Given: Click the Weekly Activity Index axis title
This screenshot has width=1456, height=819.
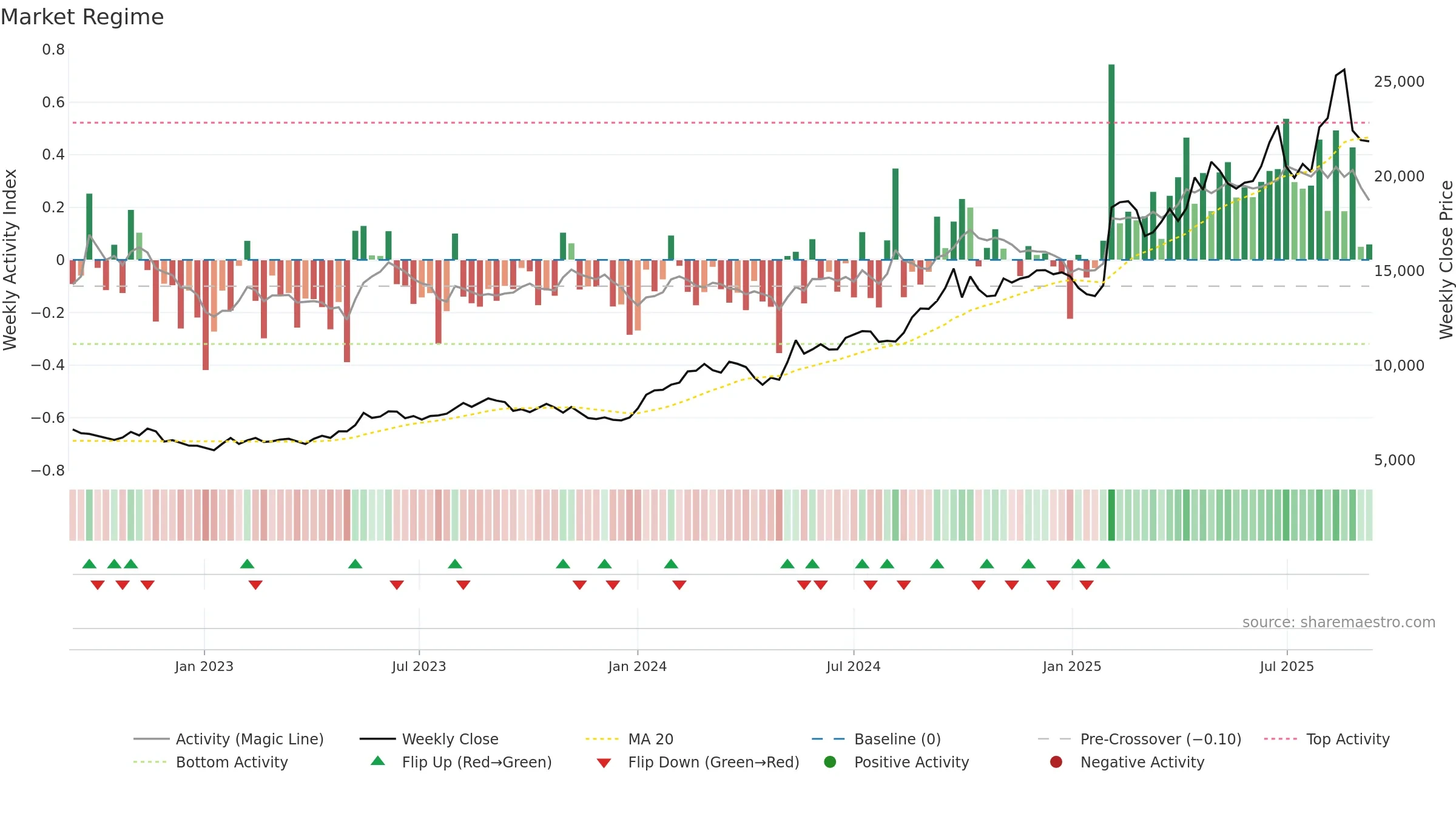Looking at the screenshot, I should click(10, 260).
